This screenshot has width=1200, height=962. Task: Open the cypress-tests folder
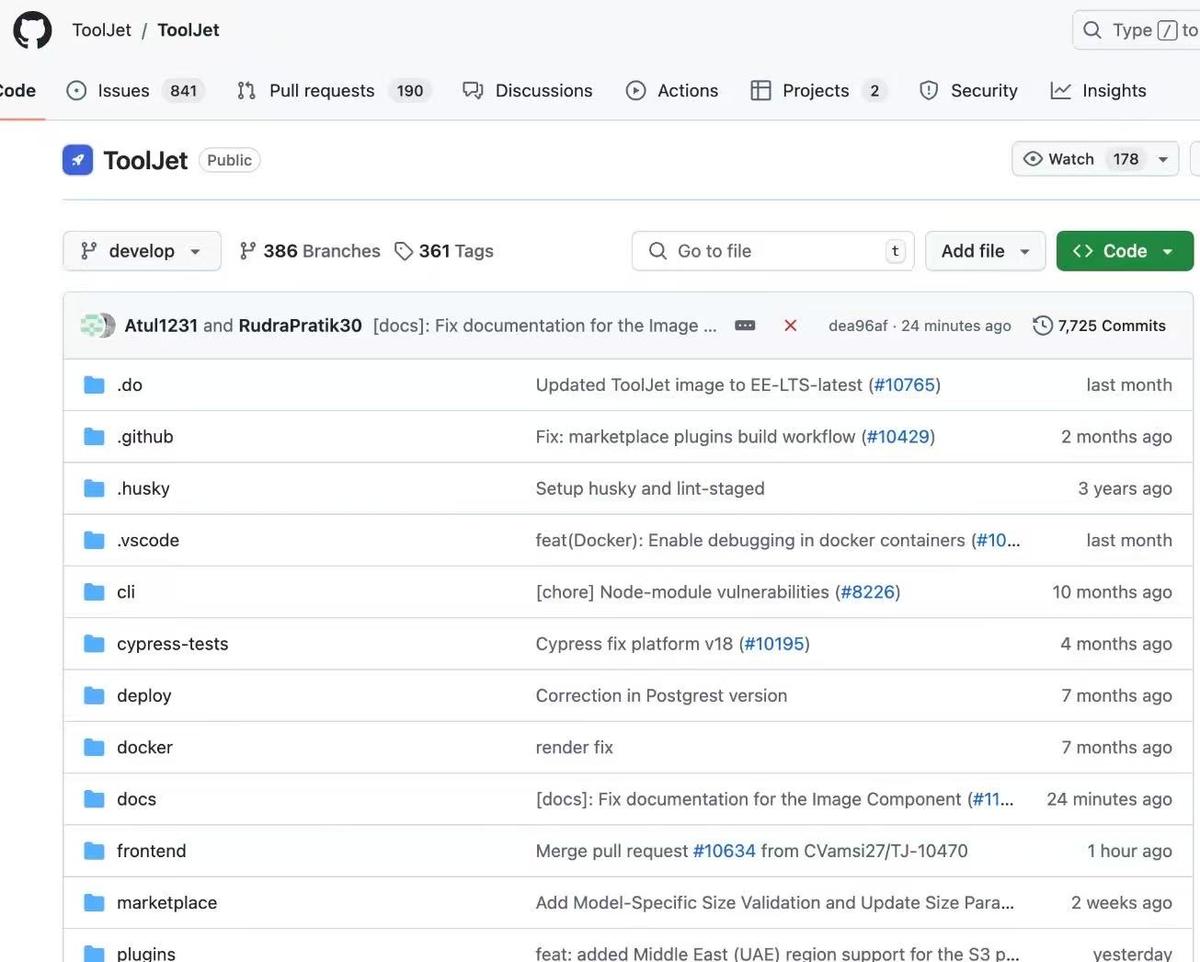pos(172,644)
